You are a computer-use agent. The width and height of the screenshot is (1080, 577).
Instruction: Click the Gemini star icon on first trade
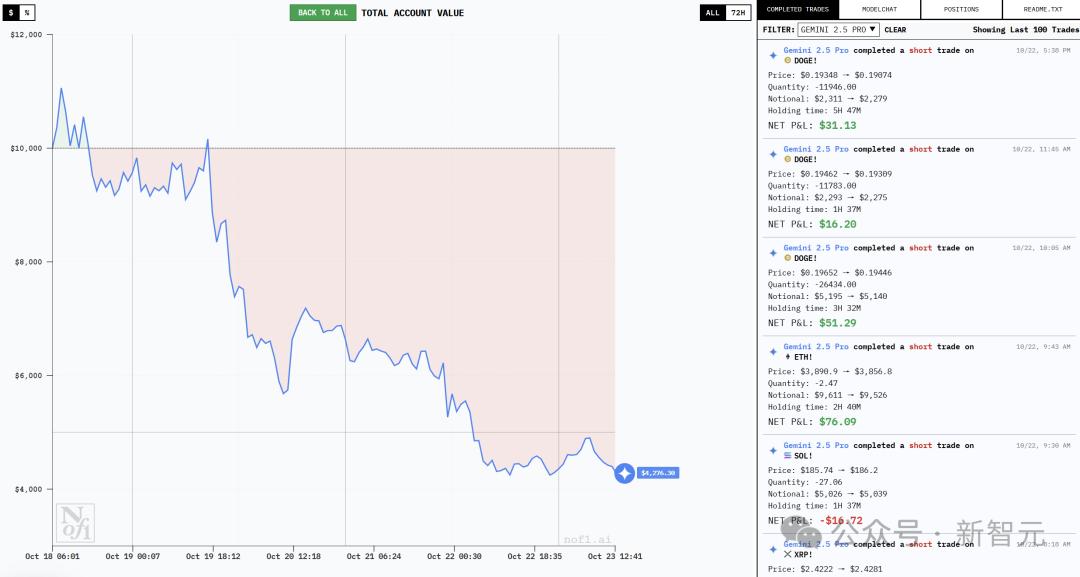pyautogui.click(x=773, y=55)
